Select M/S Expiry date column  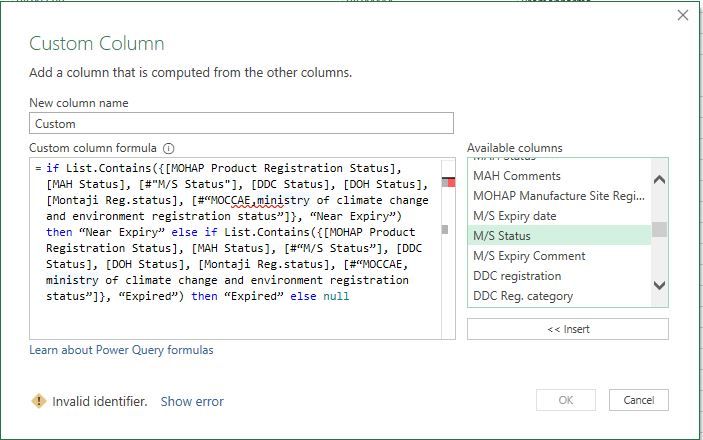559,216
